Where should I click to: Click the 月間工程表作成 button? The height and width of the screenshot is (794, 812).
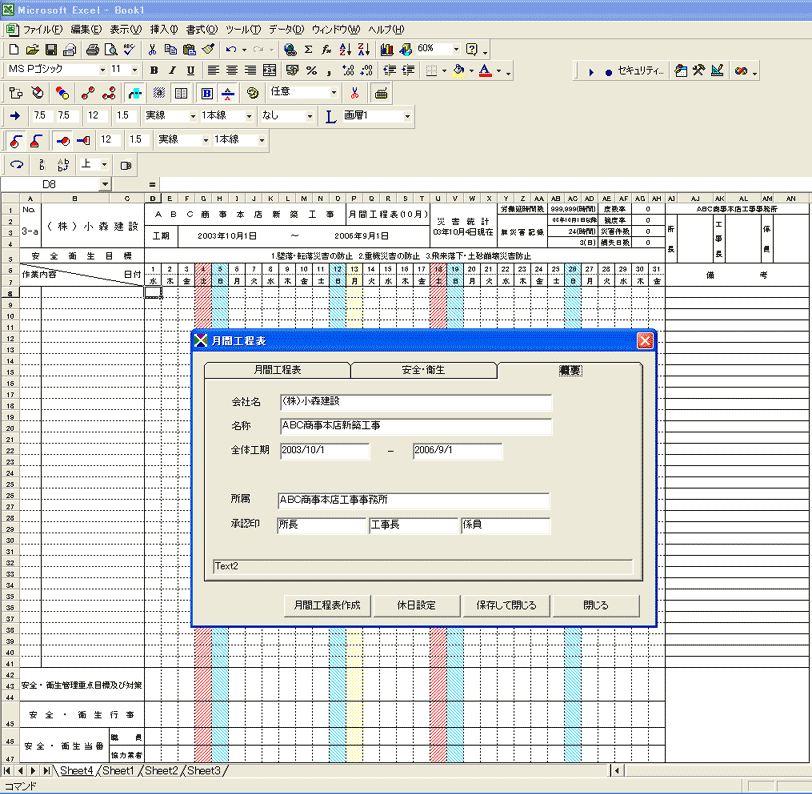point(327,605)
